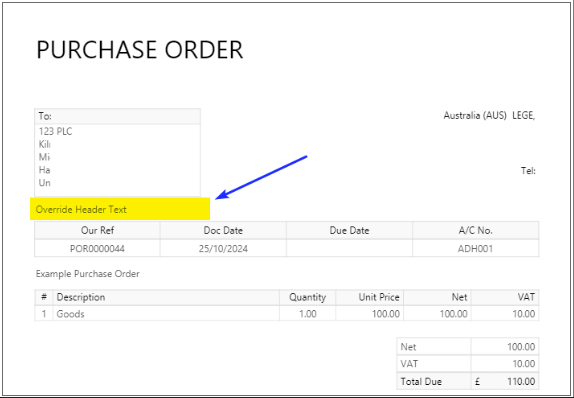The width and height of the screenshot is (574, 398).
Task: Click the blue arrow annotation
Action: (x=261, y=178)
